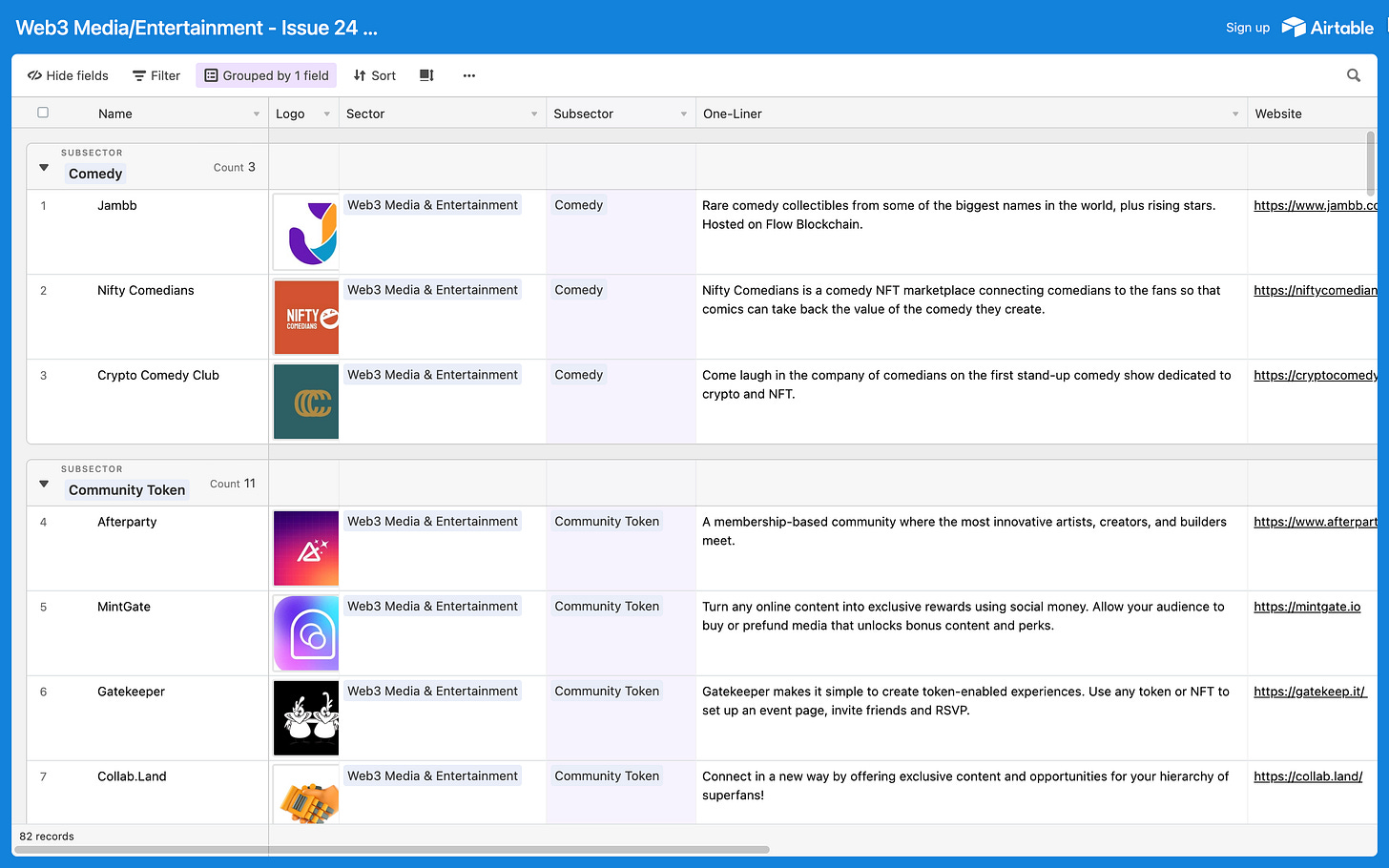Open Grouped by 1 field settings
Screen dimensions: 1389x868
(266, 75)
